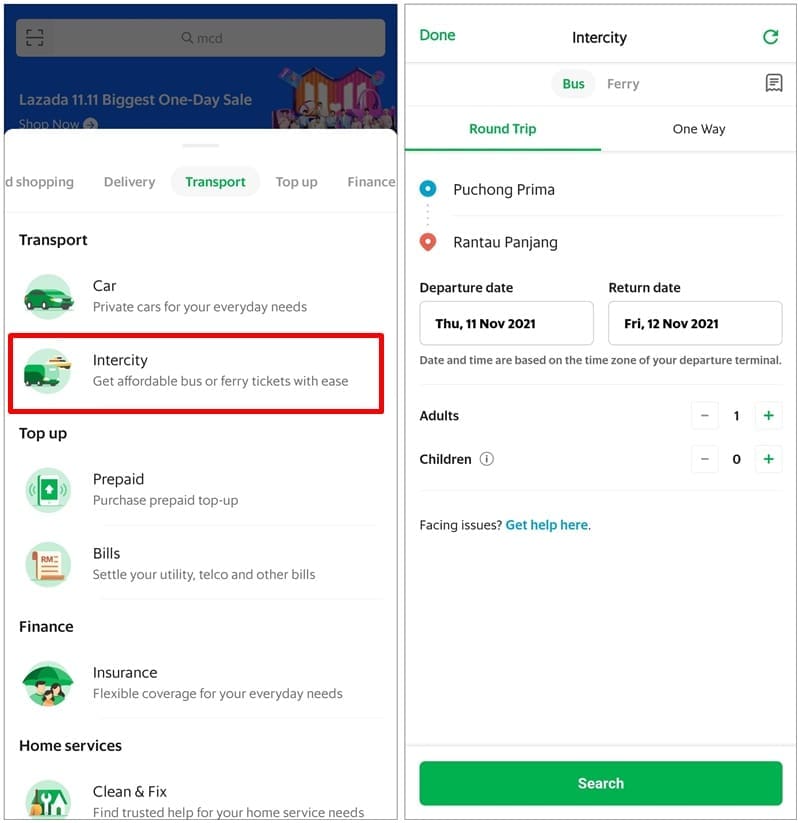Open Bills via the bill payment icon

point(48,563)
